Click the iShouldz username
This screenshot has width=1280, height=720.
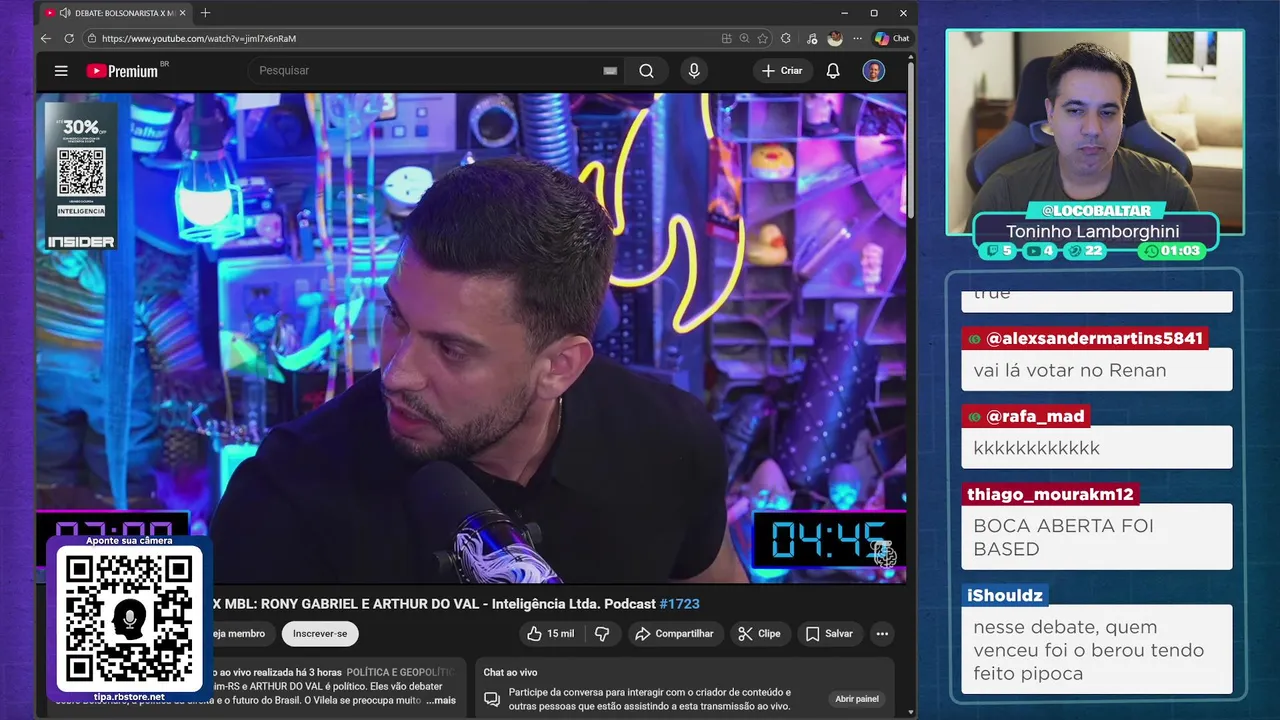[x=1005, y=595]
